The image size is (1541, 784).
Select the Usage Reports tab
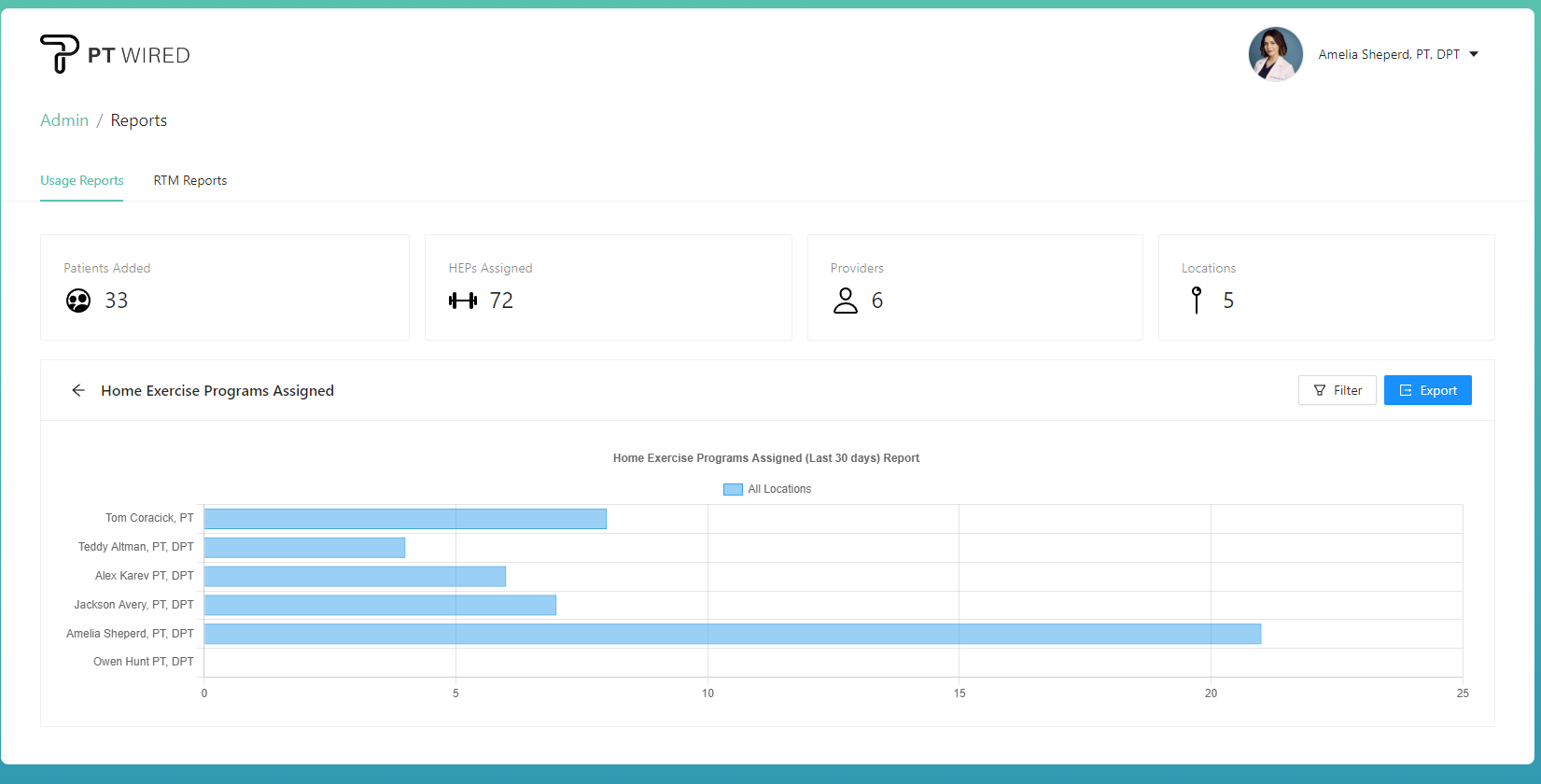82,180
